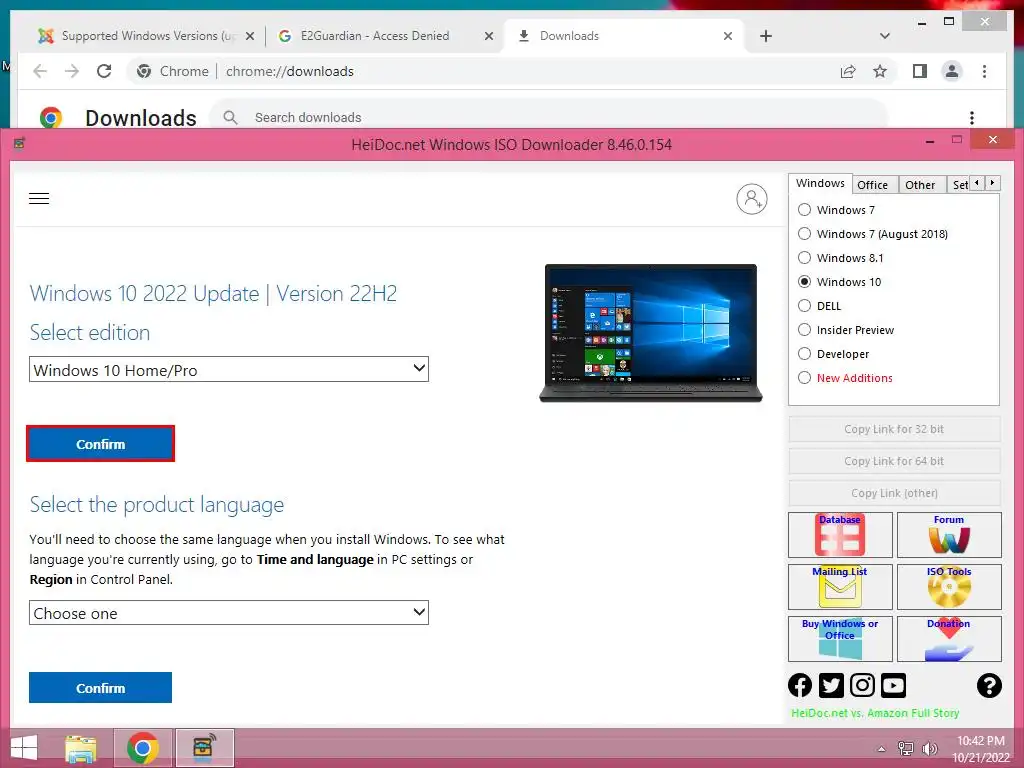Select Windows 7 radio button

(x=805, y=210)
